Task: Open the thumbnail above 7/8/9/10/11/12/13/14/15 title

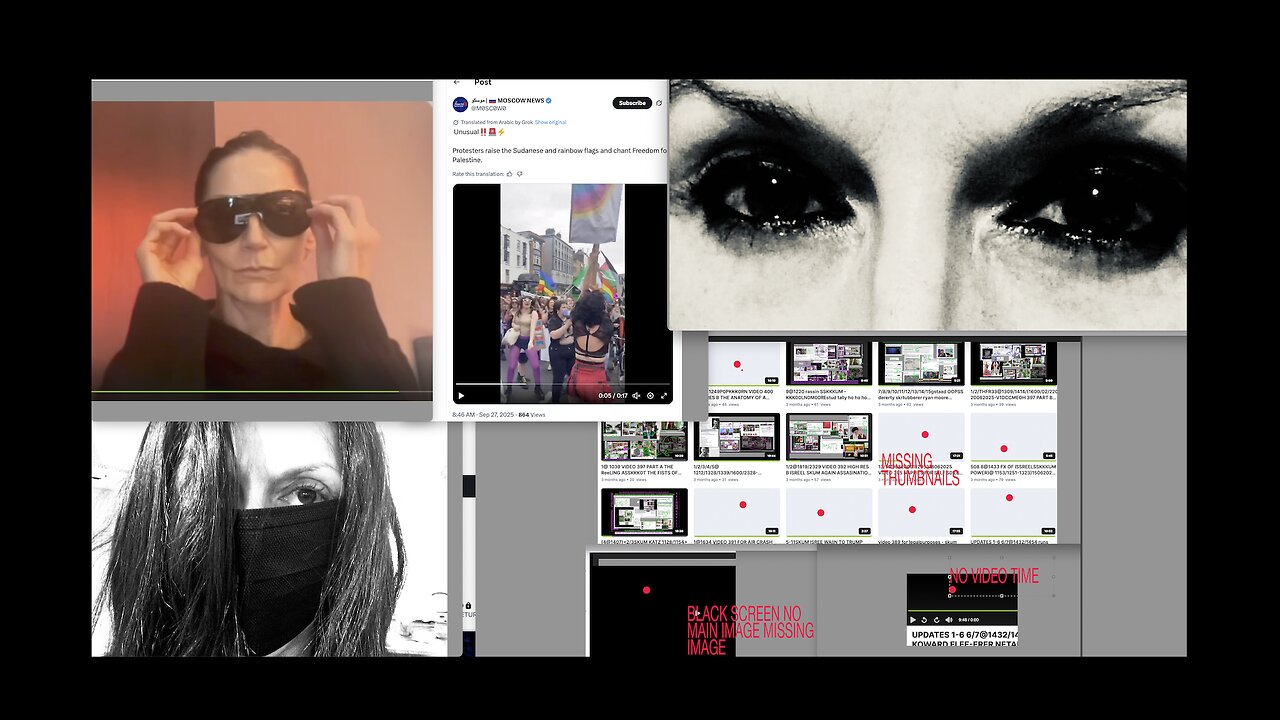Action: tap(921, 364)
